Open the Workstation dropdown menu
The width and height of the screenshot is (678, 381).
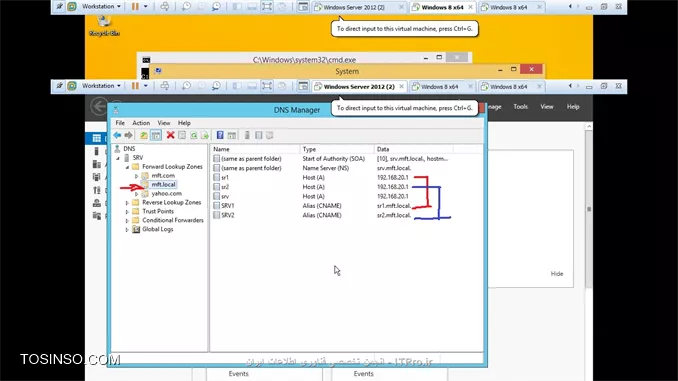point(101,86)
